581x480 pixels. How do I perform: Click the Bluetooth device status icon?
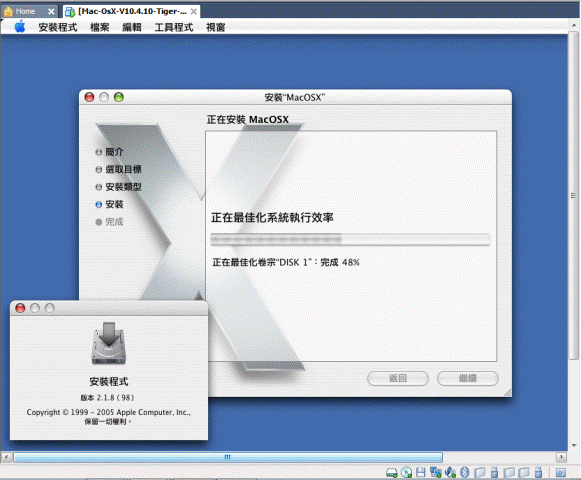pos(464,472)
